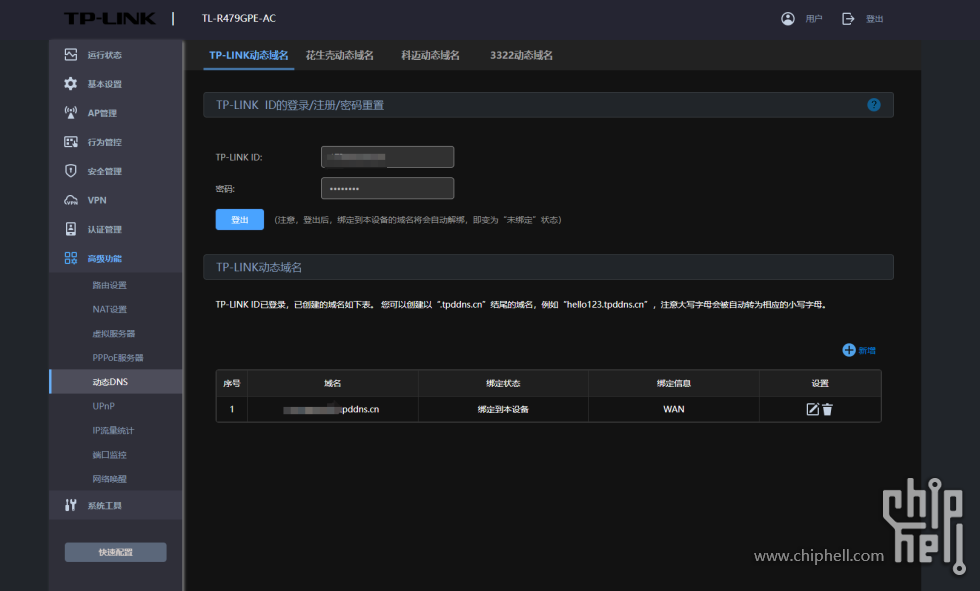980x591 pixels.
Task: Click the 密码 password field
Action: pyautogui.click(x=388, y=188)
